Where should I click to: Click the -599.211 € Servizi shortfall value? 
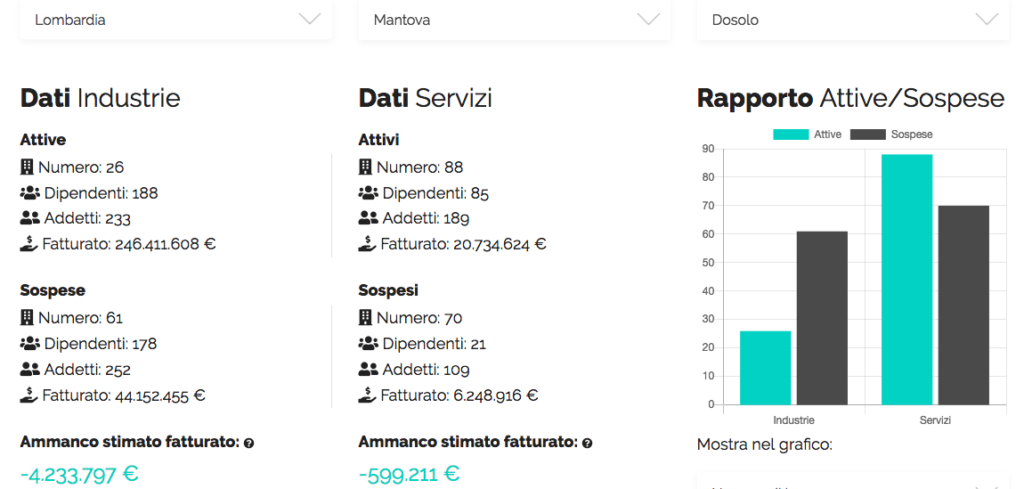(409, 473)
